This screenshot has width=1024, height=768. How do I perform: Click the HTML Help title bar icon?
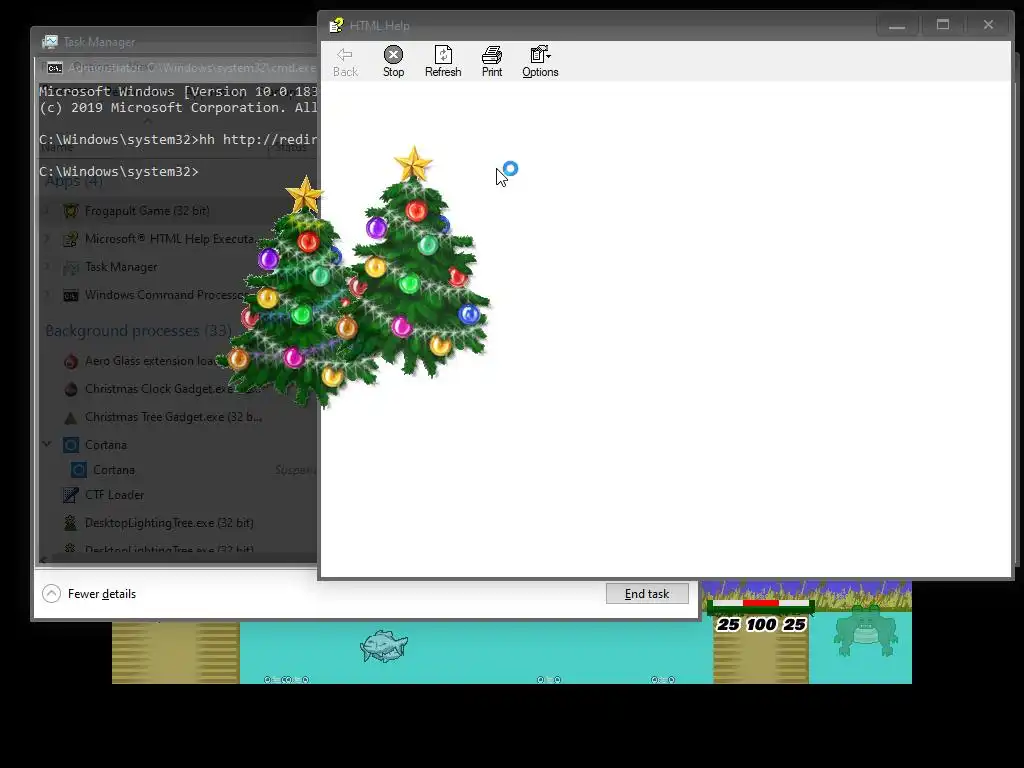(x=336, y=25)
